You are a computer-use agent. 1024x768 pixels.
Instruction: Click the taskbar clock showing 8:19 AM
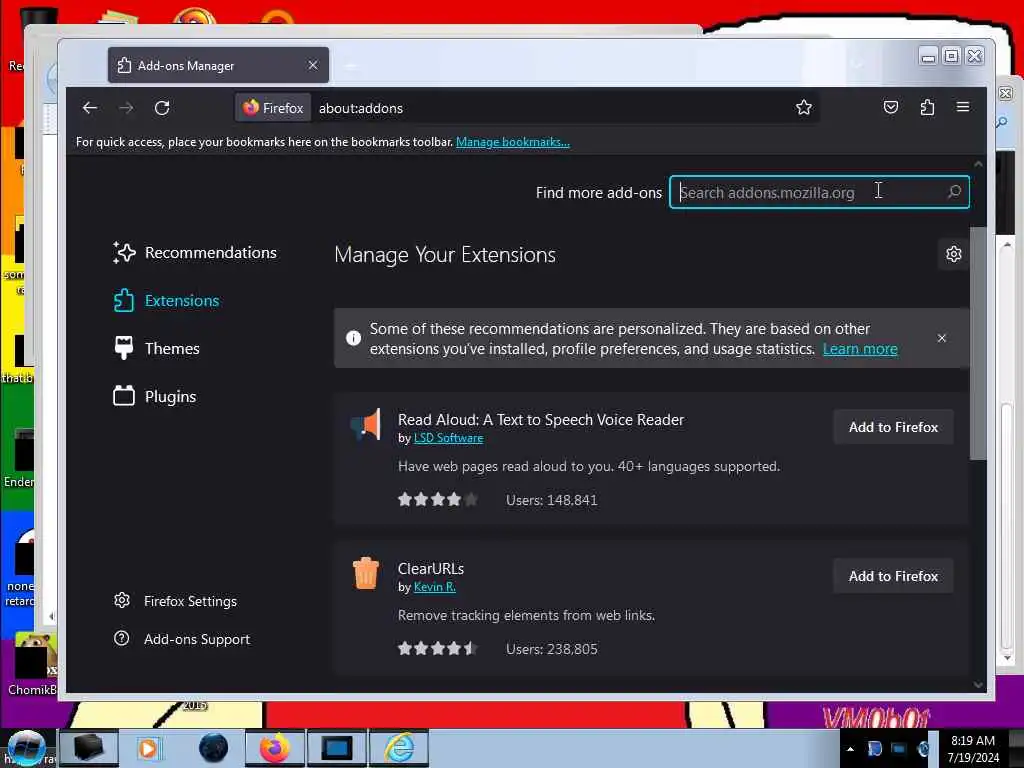pos(973,749)
